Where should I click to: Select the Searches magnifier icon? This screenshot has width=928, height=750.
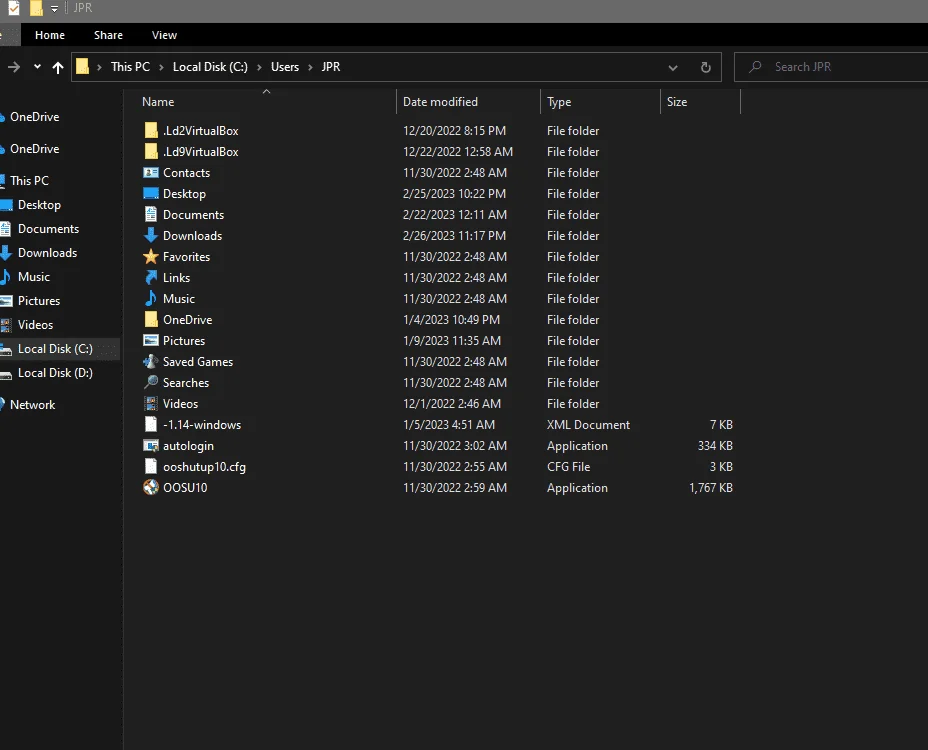[151, 382]
